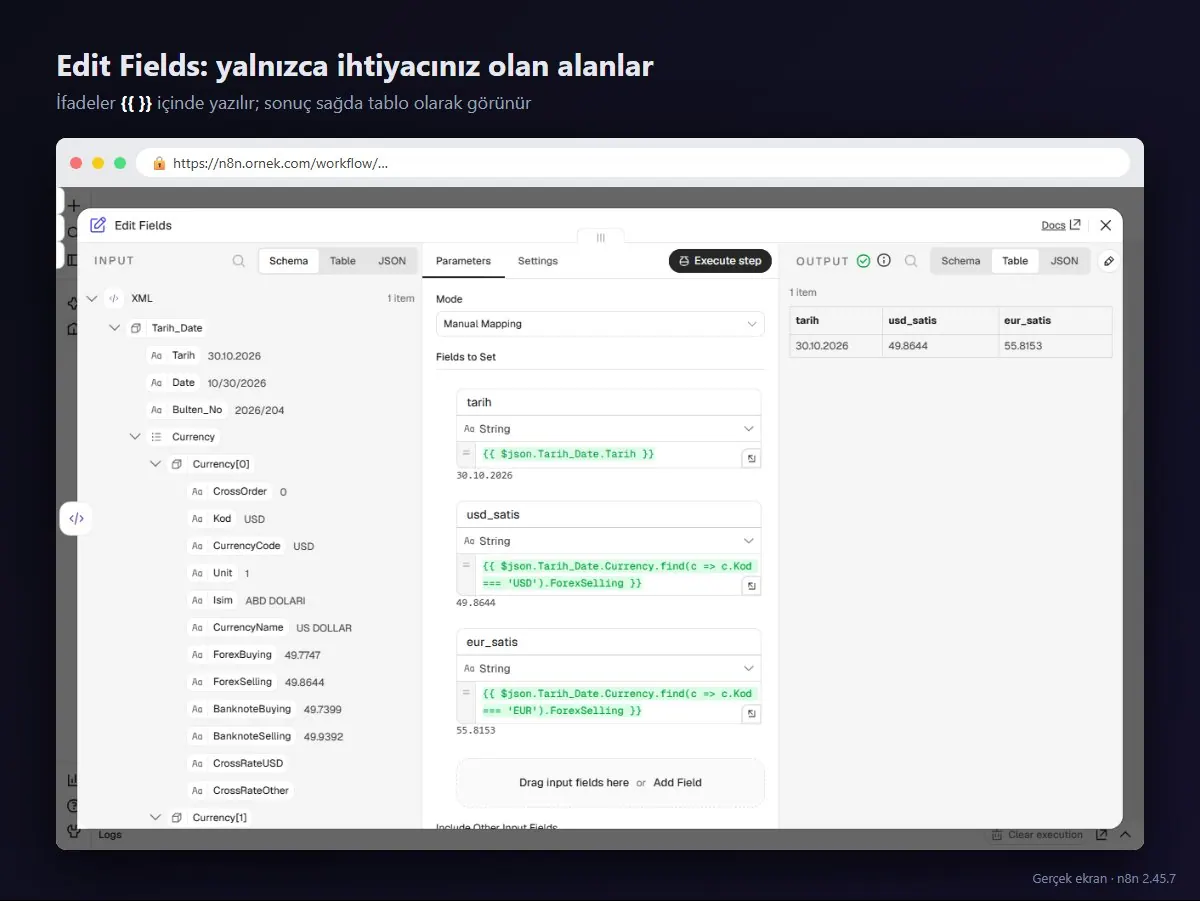
Task: Click the object icon beside Tarih_Date
Action: click(x=136, y=328)
